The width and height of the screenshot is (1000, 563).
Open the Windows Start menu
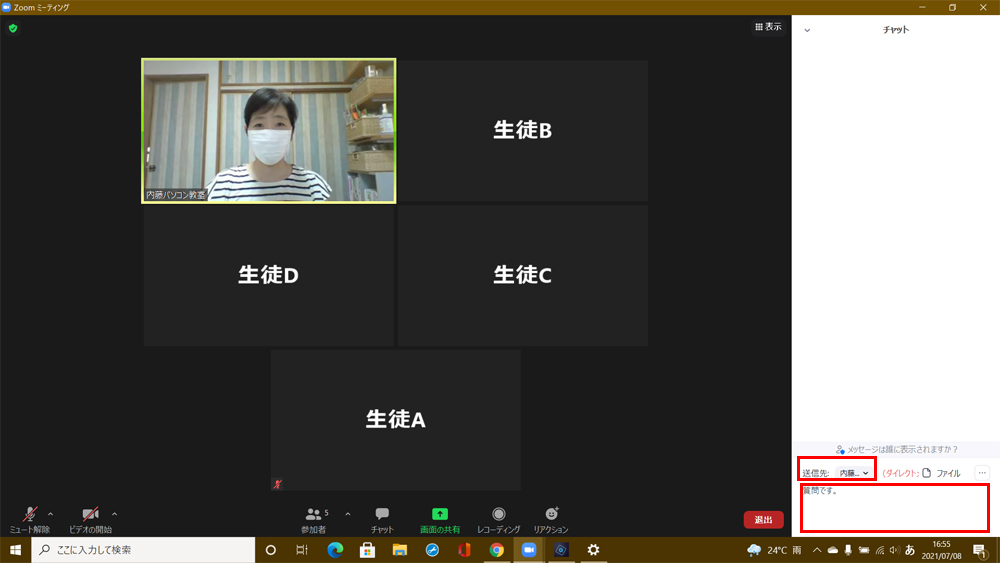(15, 550)
